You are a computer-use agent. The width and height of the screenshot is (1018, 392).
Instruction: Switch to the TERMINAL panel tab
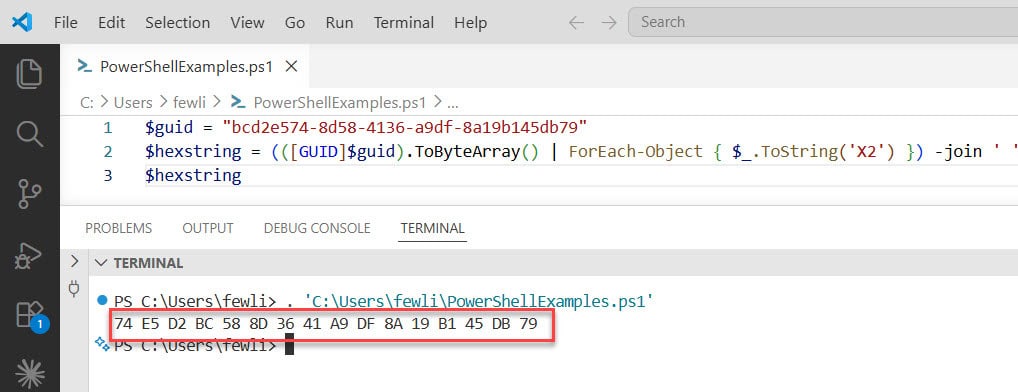pos(432,228)
